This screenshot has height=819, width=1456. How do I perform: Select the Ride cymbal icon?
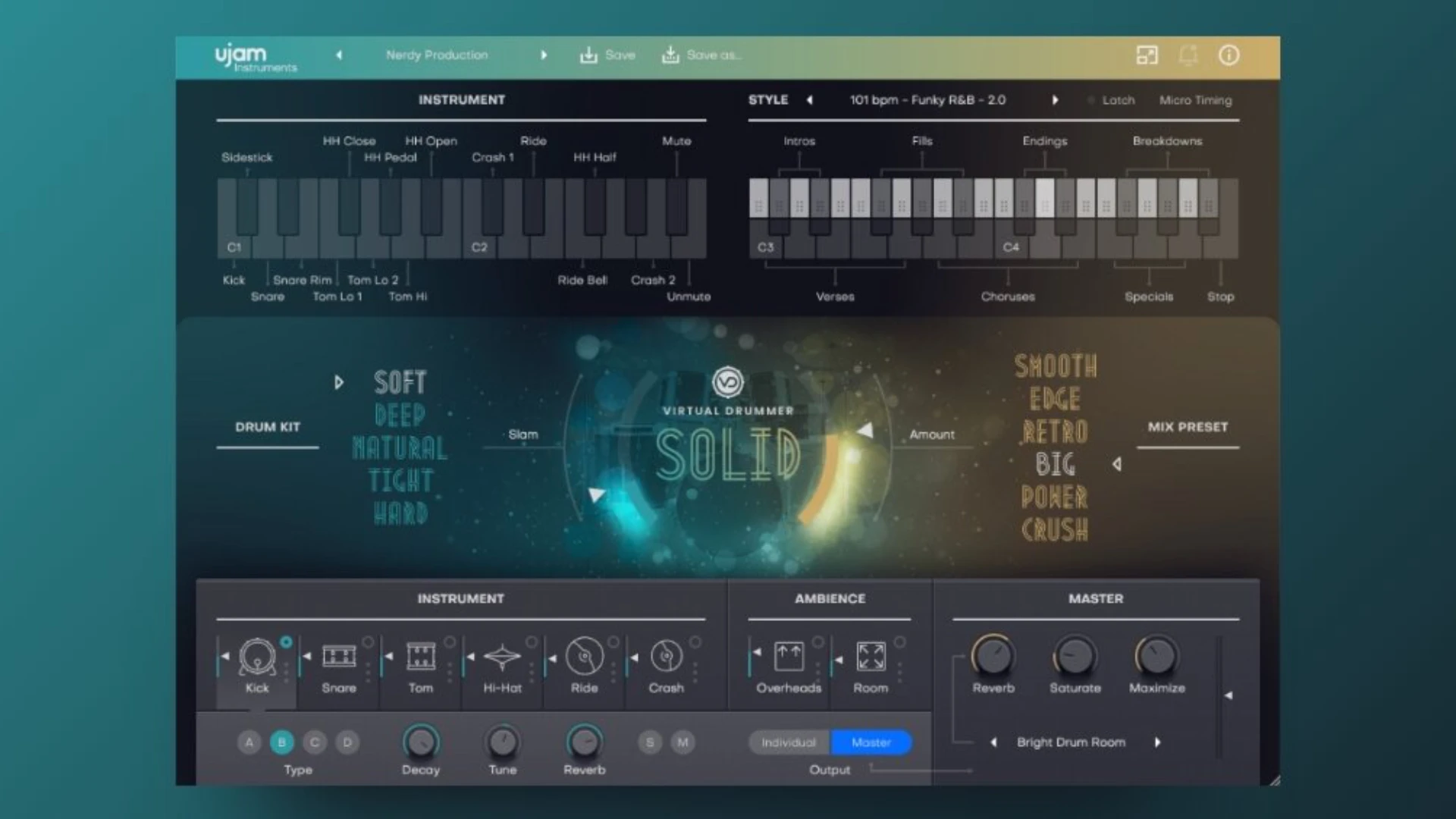pos(584,657)
